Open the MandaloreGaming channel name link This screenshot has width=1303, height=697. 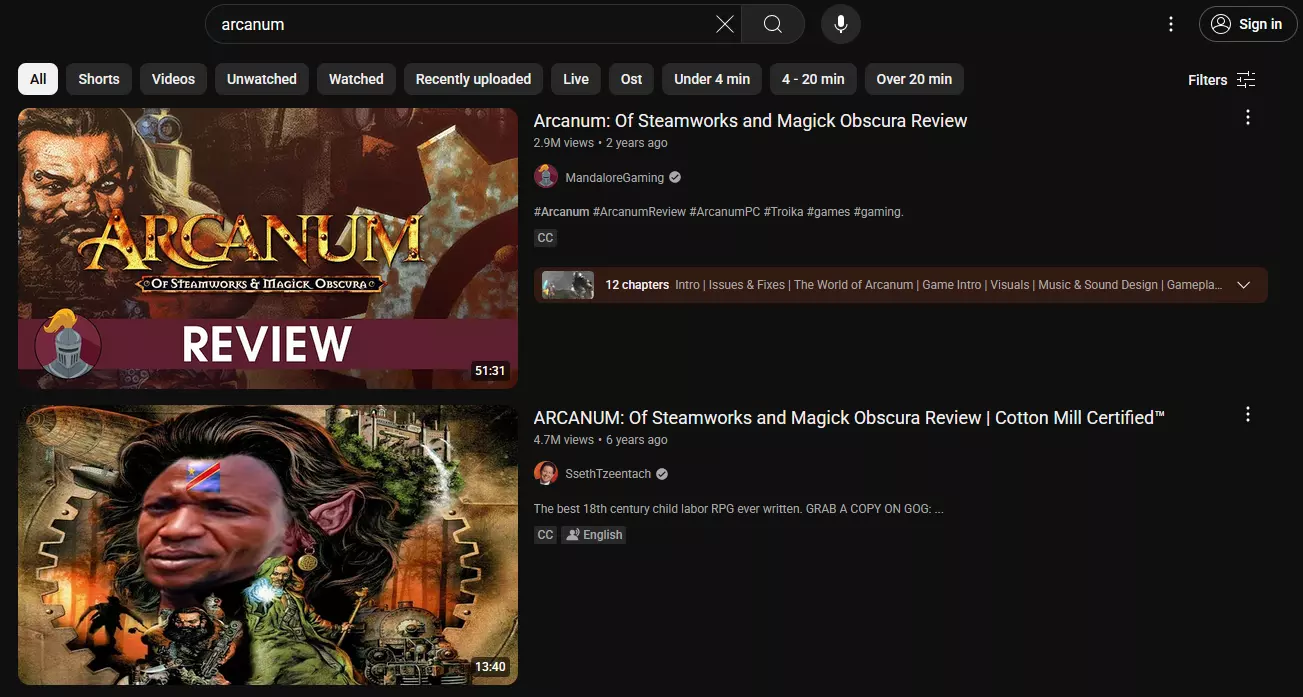click(614, 177)
